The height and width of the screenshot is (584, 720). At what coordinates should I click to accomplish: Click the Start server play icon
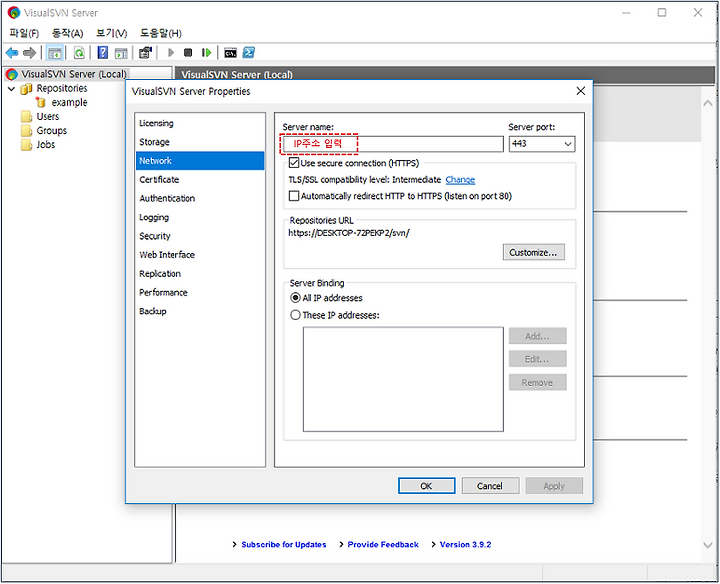tap(171, 53)
